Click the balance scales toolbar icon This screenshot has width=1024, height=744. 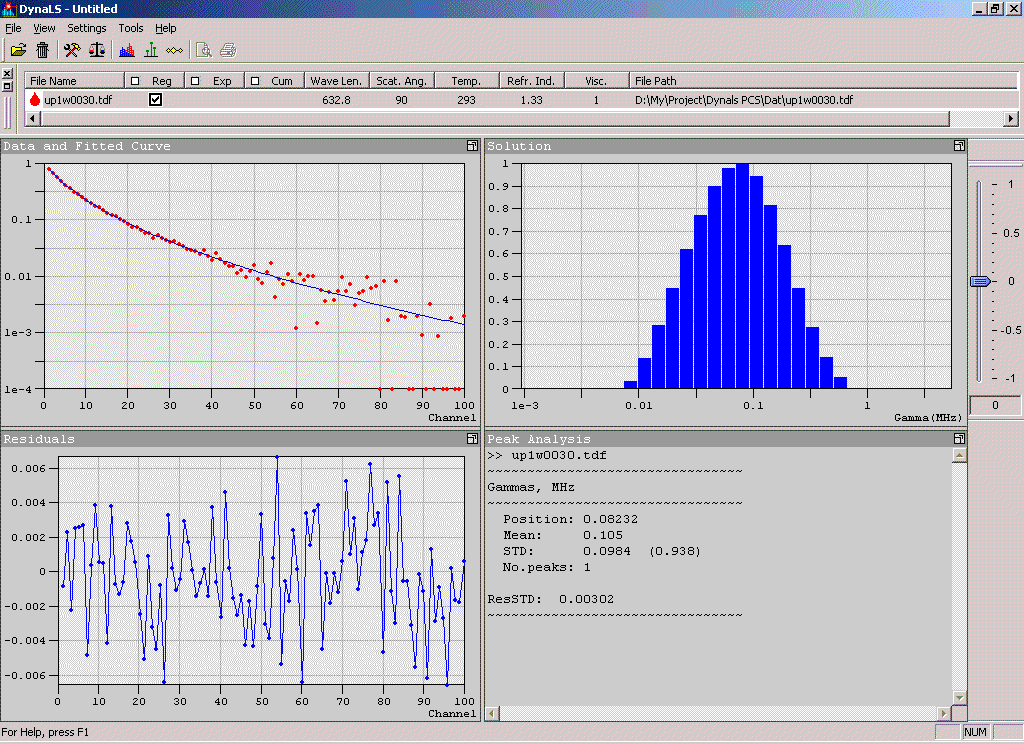pos(97,50)
